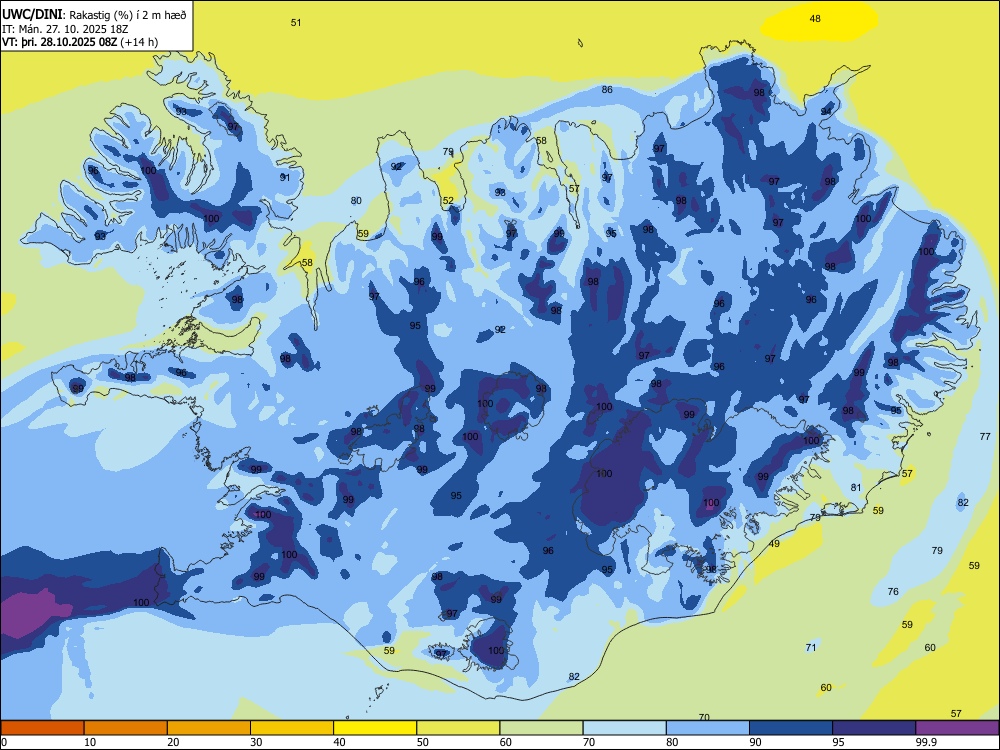Click the 'Rakastig (%) í 2 m hæð' caption
The image size is (1000, 750).
point(128,15)
